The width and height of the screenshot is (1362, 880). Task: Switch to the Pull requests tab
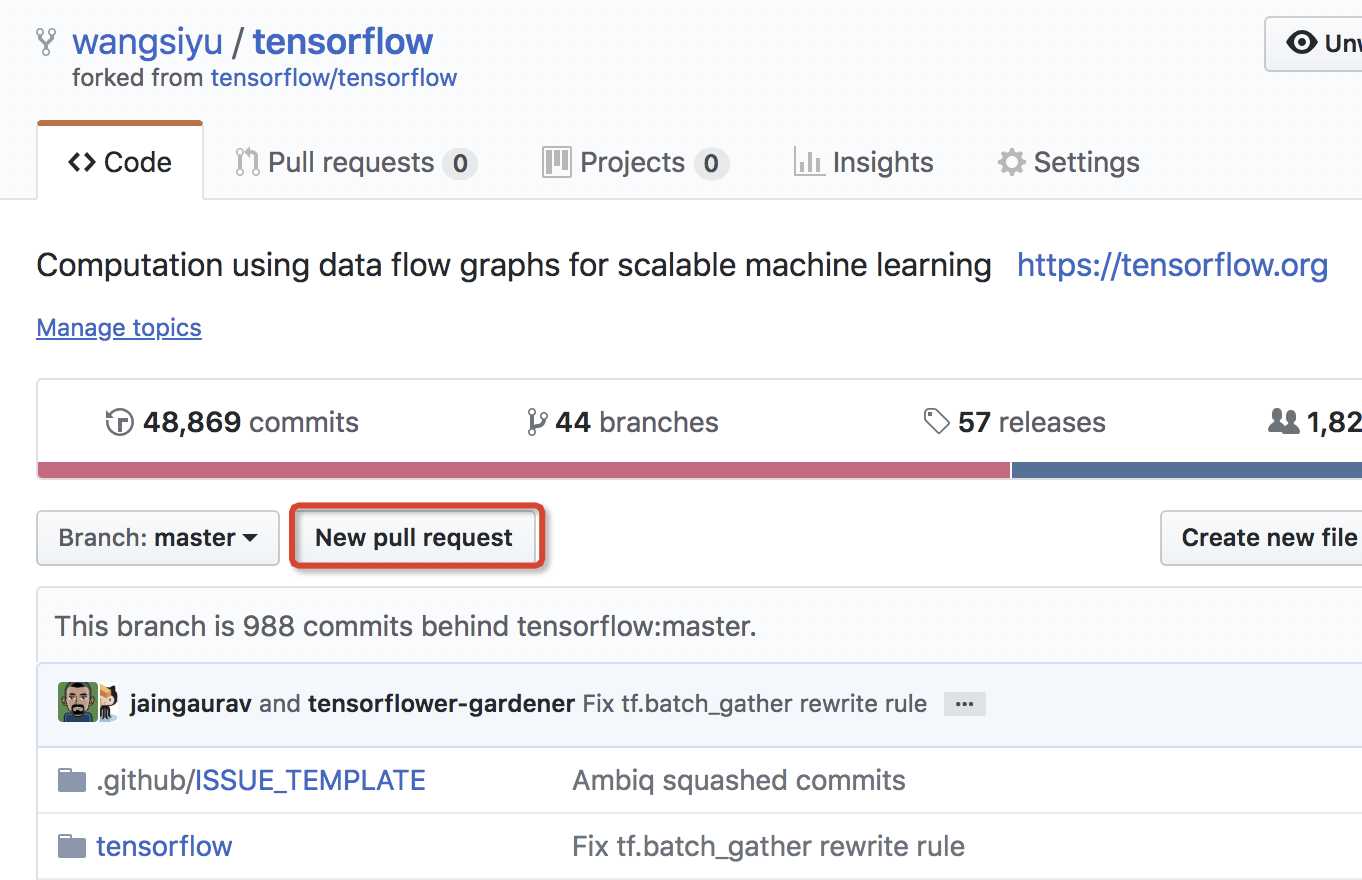356,162
